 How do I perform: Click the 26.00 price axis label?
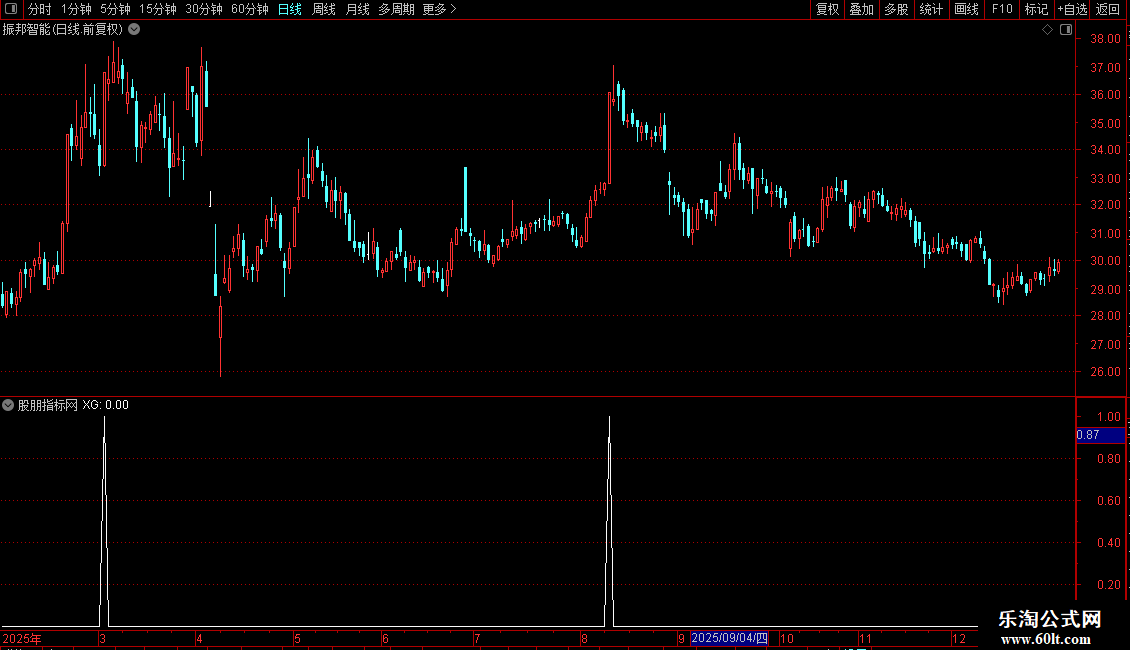(1105, 372)
